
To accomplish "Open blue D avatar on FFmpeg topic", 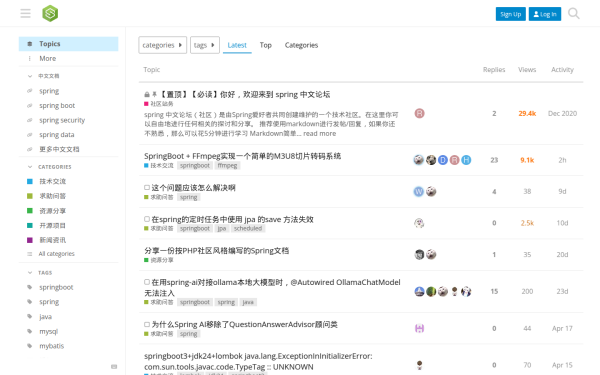I will tap(443, 160).
